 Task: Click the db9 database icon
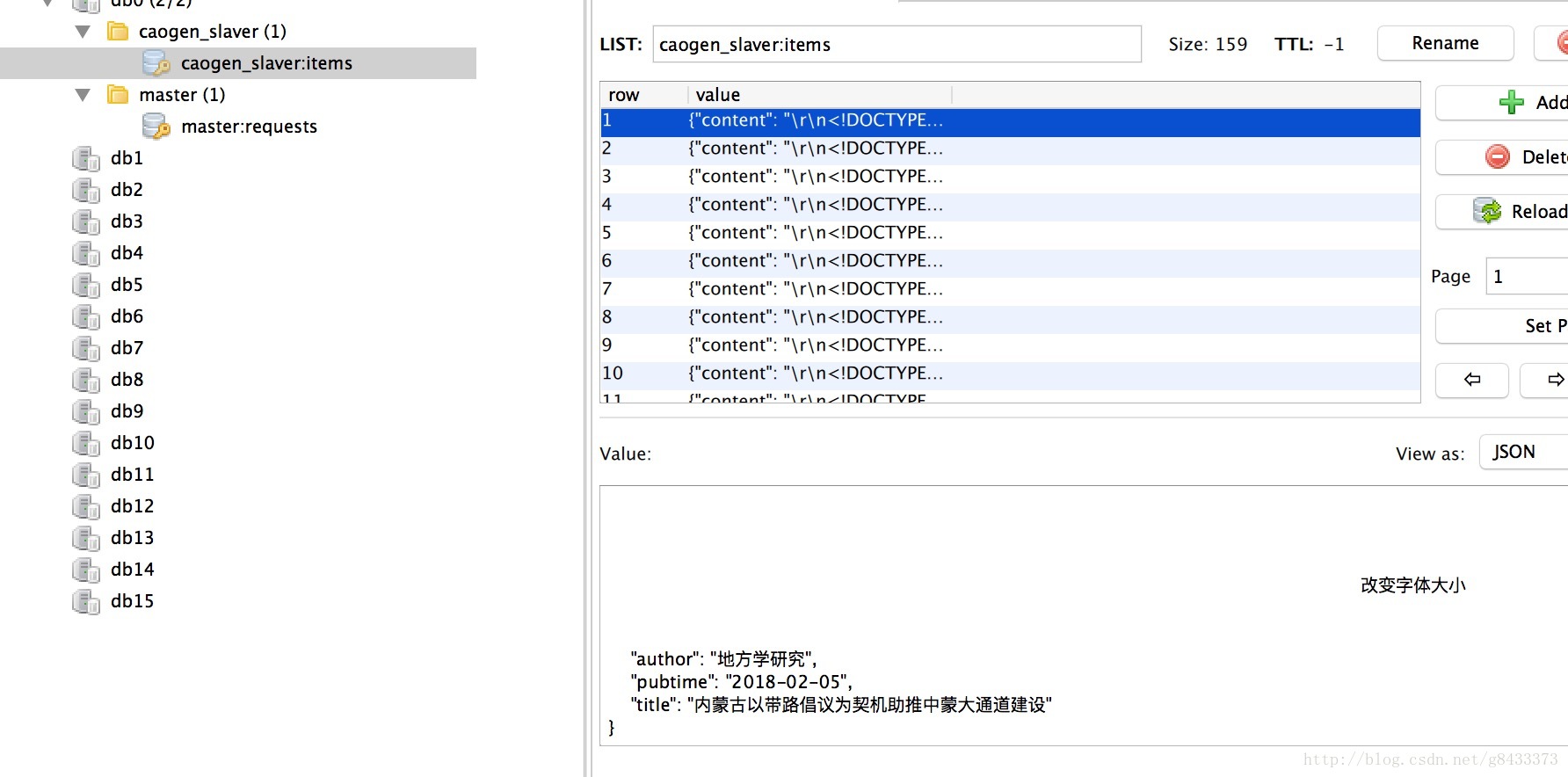tap(86, 412)
